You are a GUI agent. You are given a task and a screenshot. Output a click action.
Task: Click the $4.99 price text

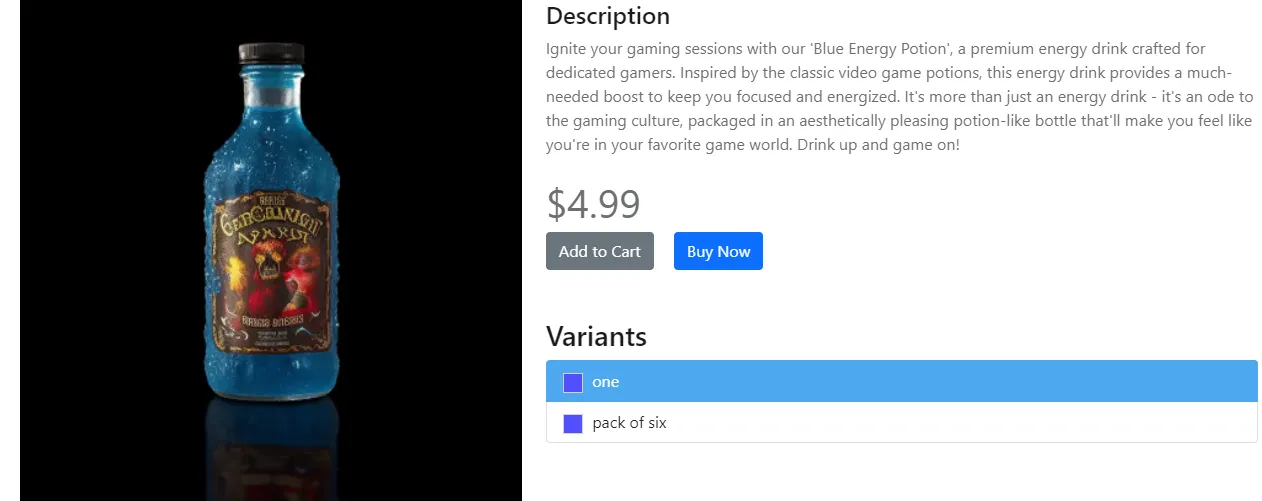(x=593, y=204)
